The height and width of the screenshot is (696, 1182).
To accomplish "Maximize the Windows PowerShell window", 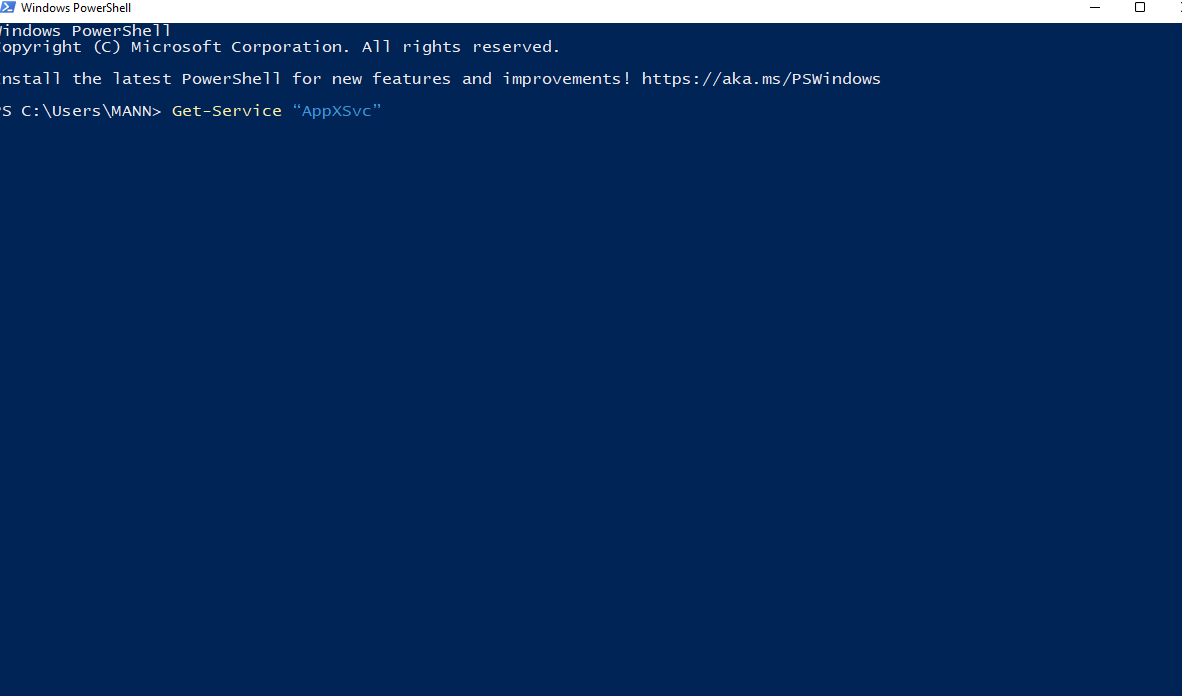I will coord(1140,8).
